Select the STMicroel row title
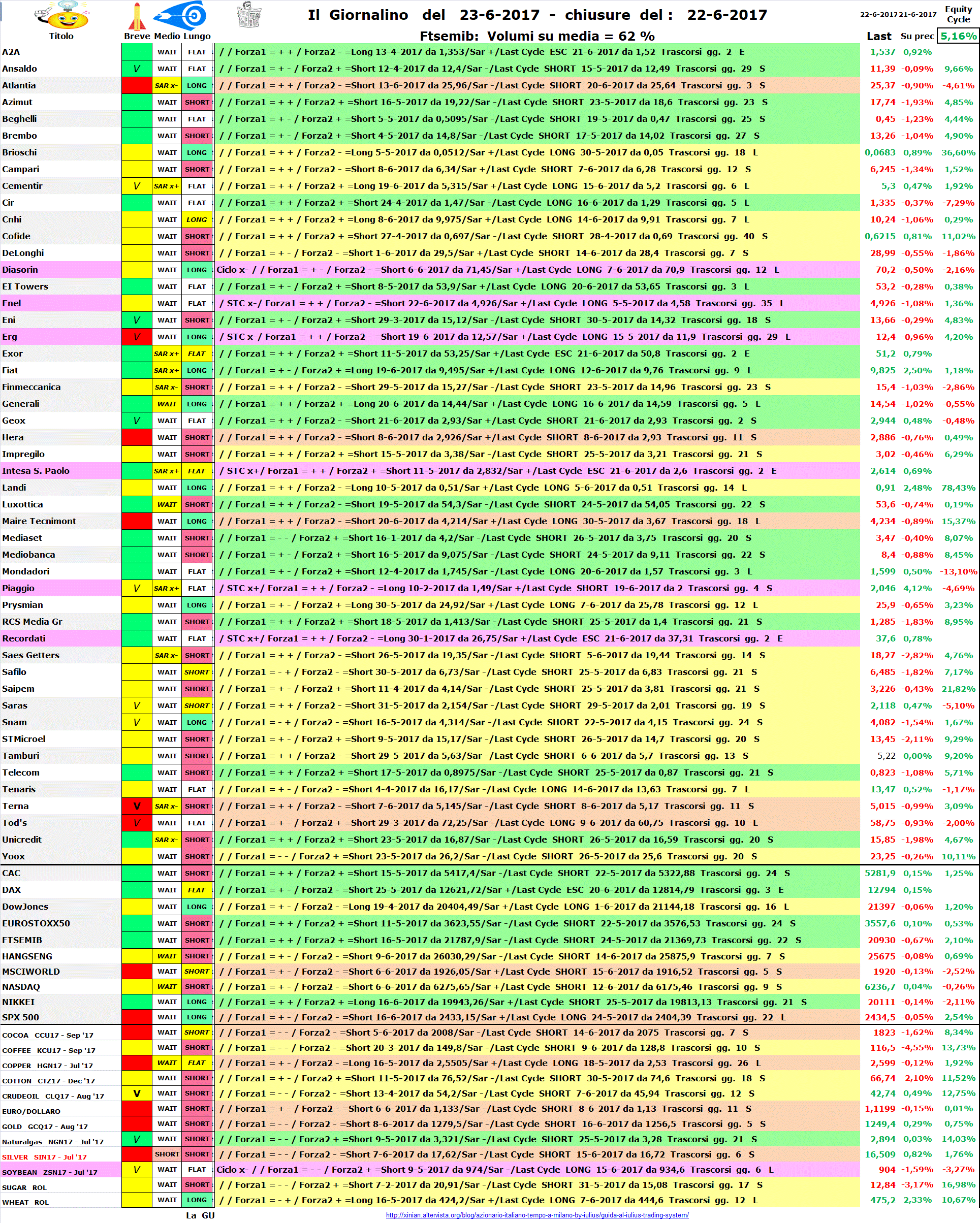This screenshot has width=980, height=1223. (x=24, y=738)
